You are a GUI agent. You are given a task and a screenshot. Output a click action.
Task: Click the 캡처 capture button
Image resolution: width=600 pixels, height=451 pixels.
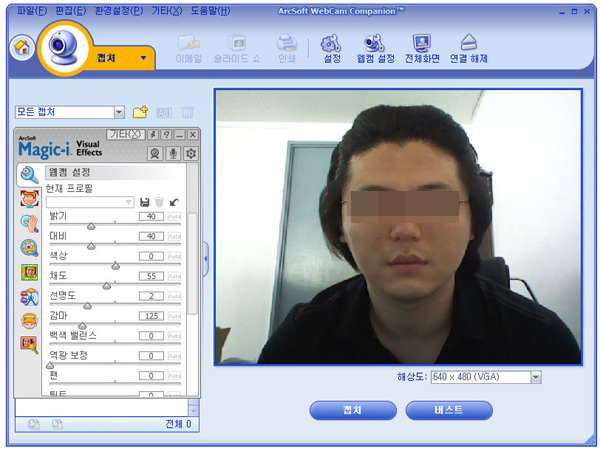pos(352,410)
